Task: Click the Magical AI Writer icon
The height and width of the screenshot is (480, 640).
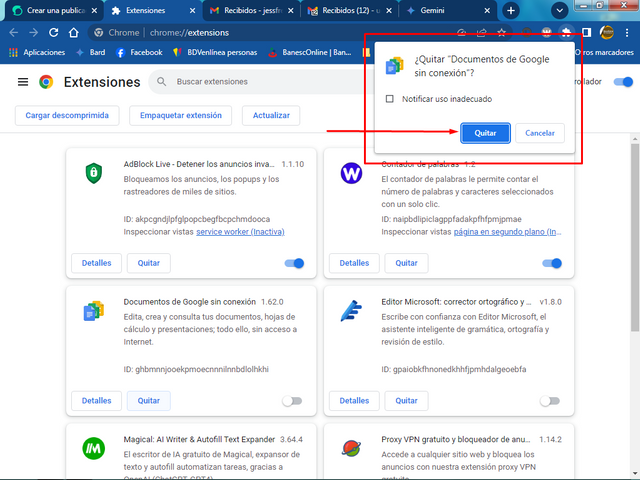Action: [94, 449]
